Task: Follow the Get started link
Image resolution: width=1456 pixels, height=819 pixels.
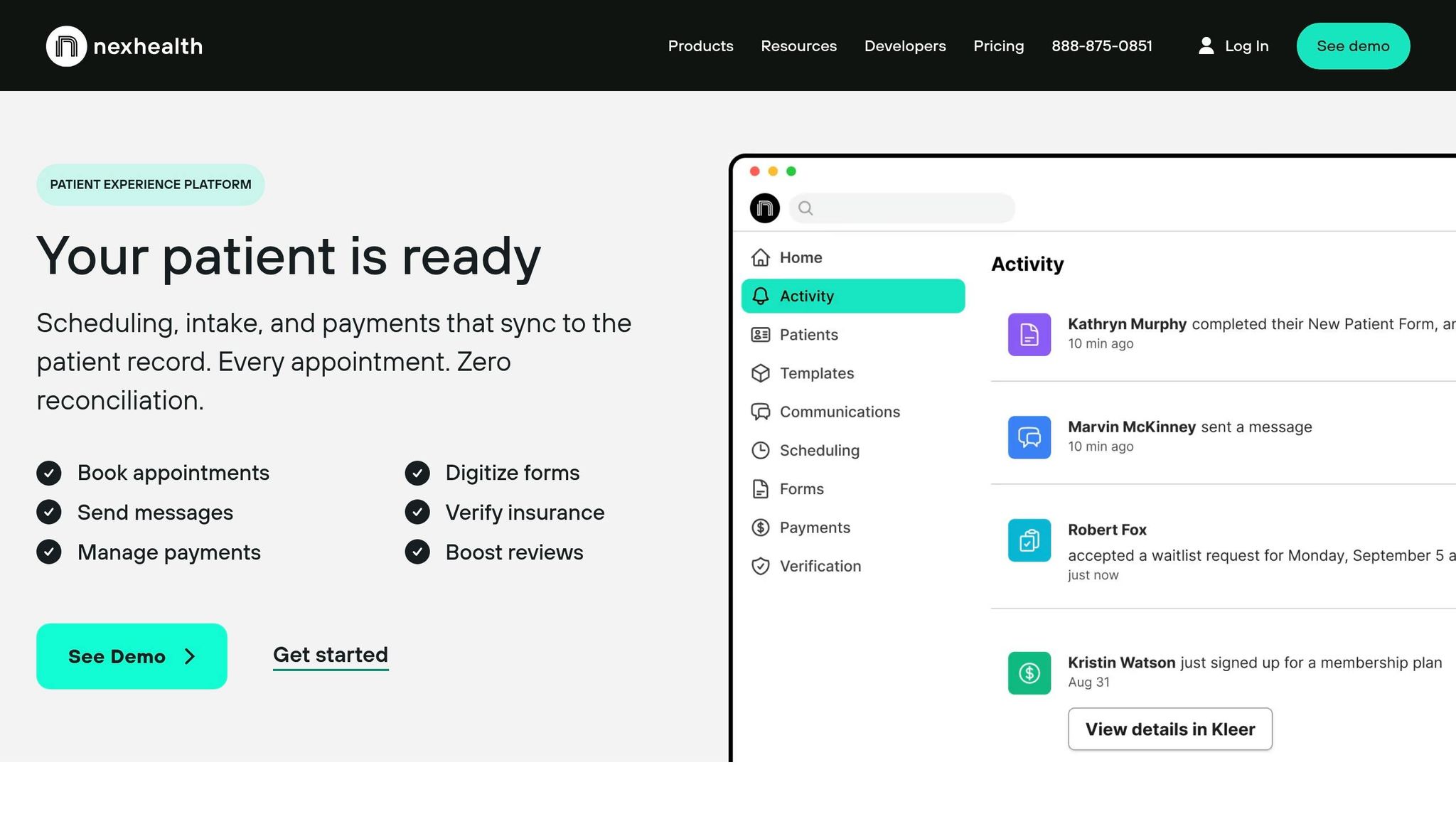Action: [x=331, y=655]
